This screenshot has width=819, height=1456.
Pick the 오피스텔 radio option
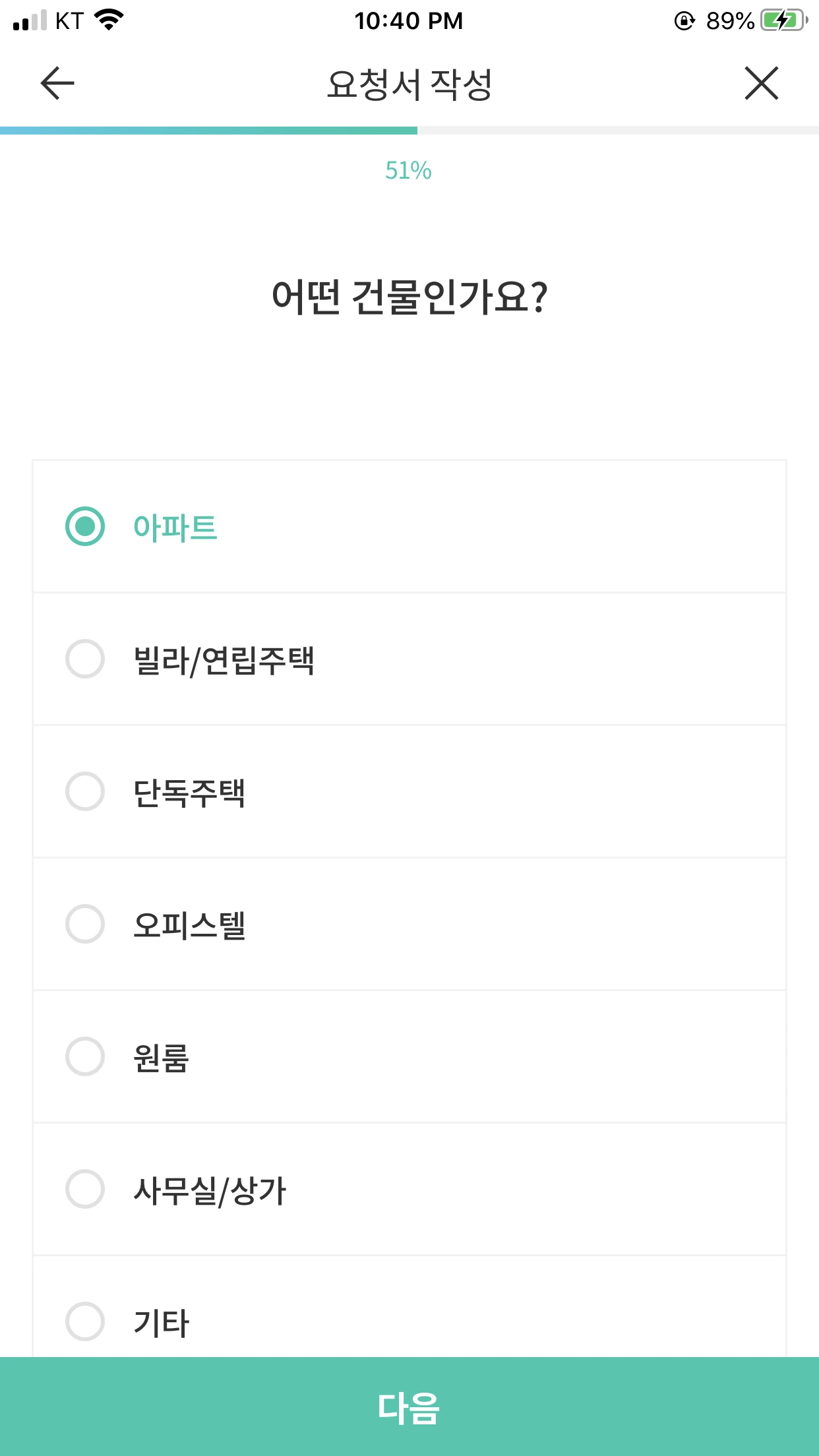click(85, 924)
